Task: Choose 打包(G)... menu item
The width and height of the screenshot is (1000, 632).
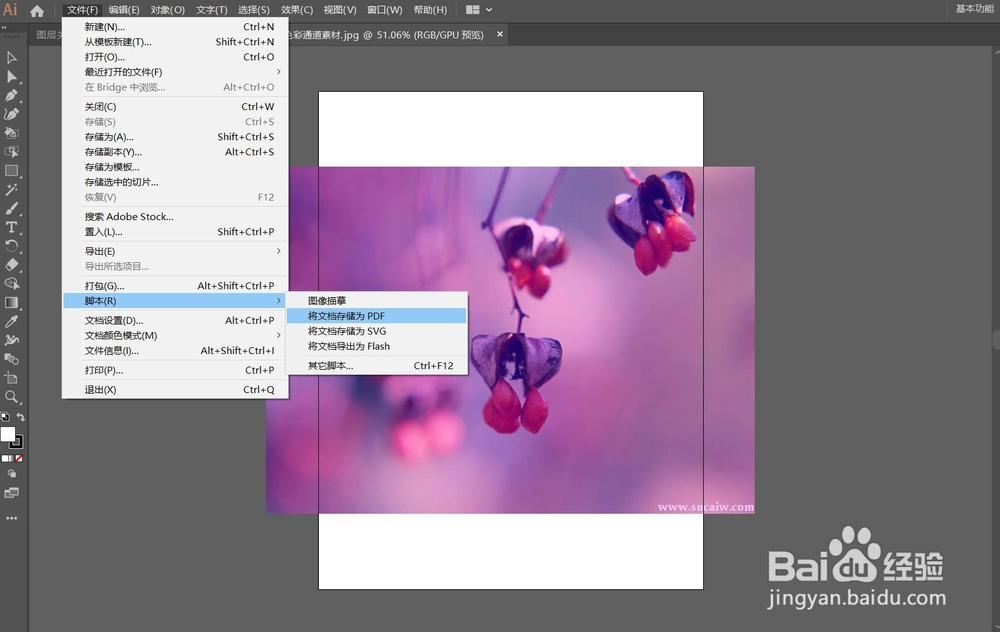Action: [175, 286]
